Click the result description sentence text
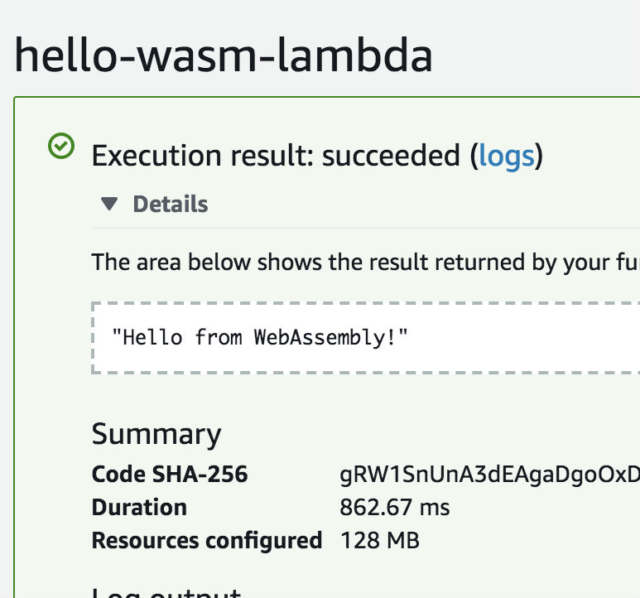 [x=366, y=262]
